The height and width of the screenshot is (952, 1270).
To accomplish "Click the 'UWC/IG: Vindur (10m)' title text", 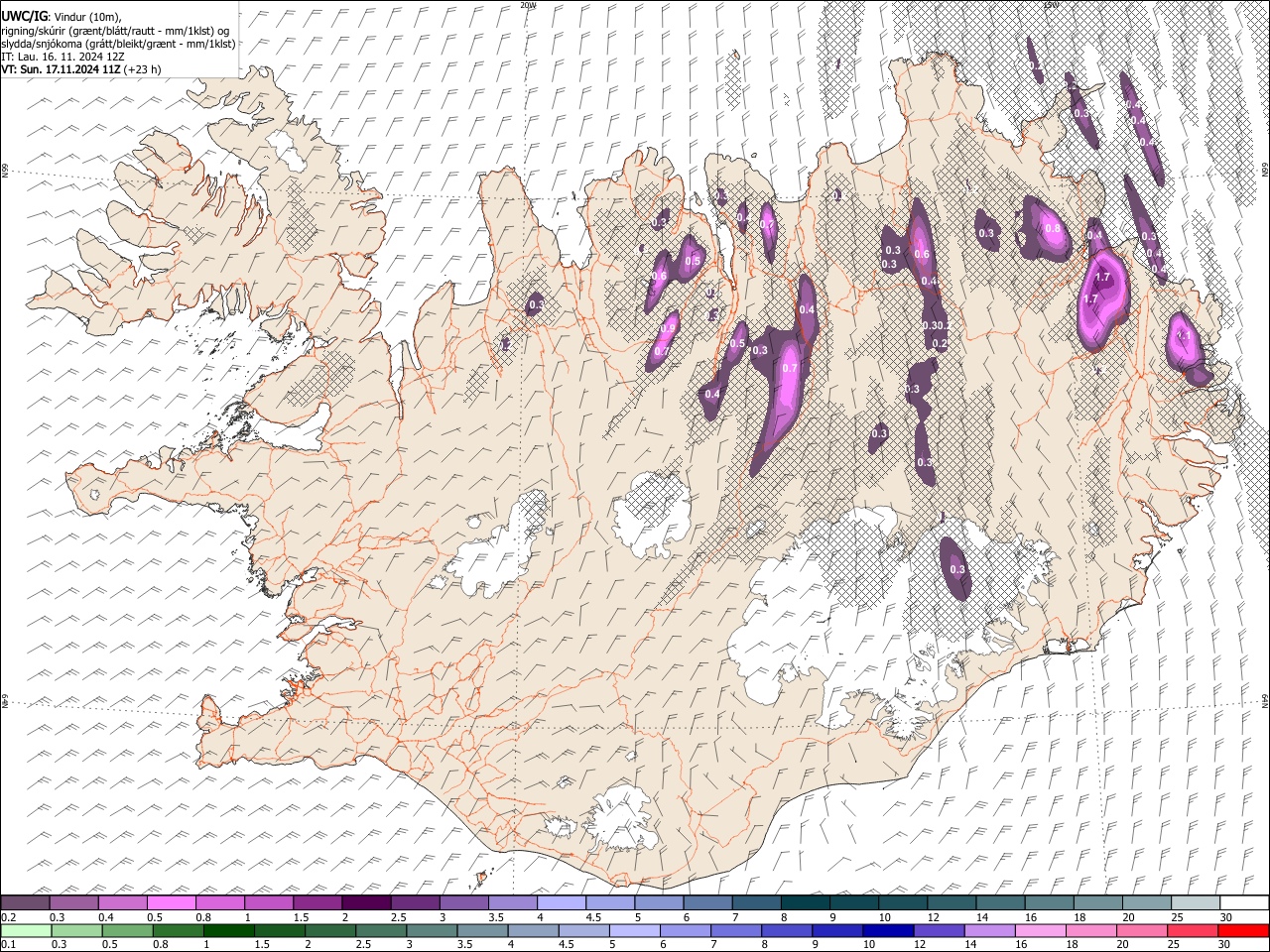I will 61,17.
